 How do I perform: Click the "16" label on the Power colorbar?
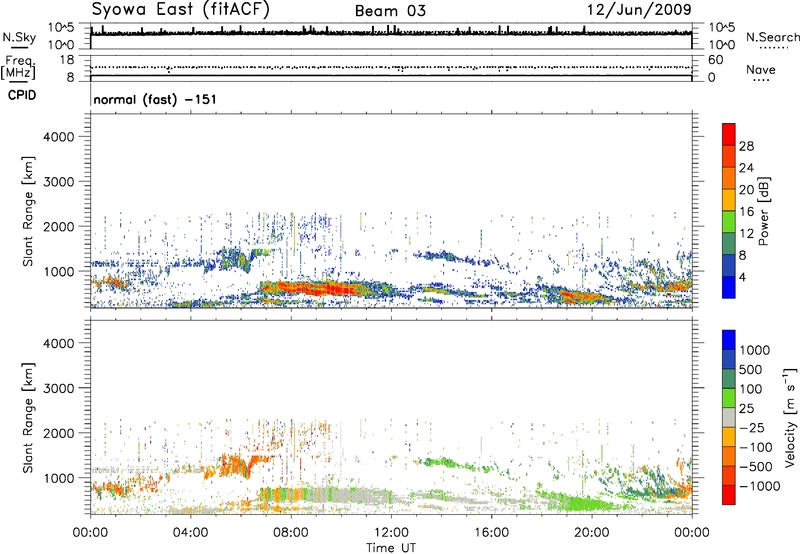[x=746, y=212]
